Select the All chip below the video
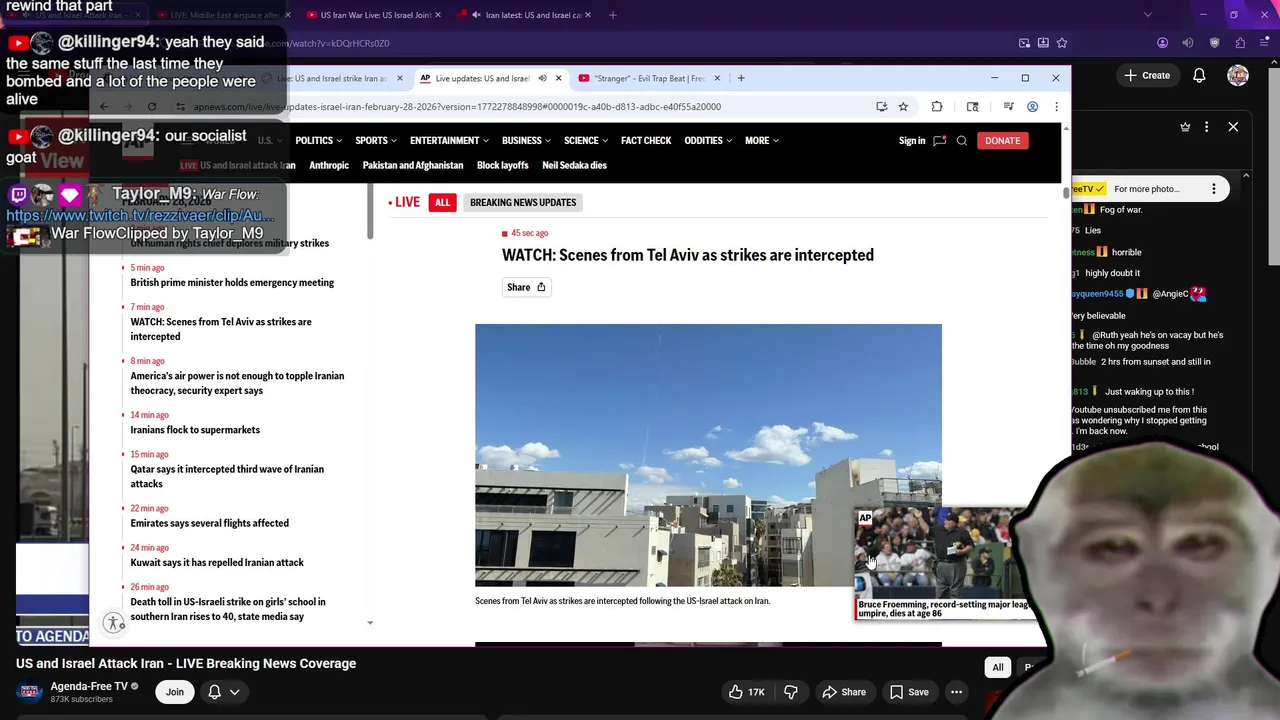Screen dimensions: 1280x720 pyautogui.click(x=997, y=667)
